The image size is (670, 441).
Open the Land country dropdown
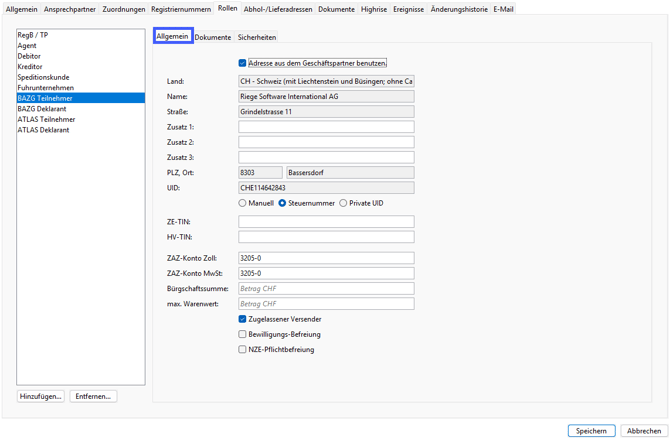coord(326,81)
